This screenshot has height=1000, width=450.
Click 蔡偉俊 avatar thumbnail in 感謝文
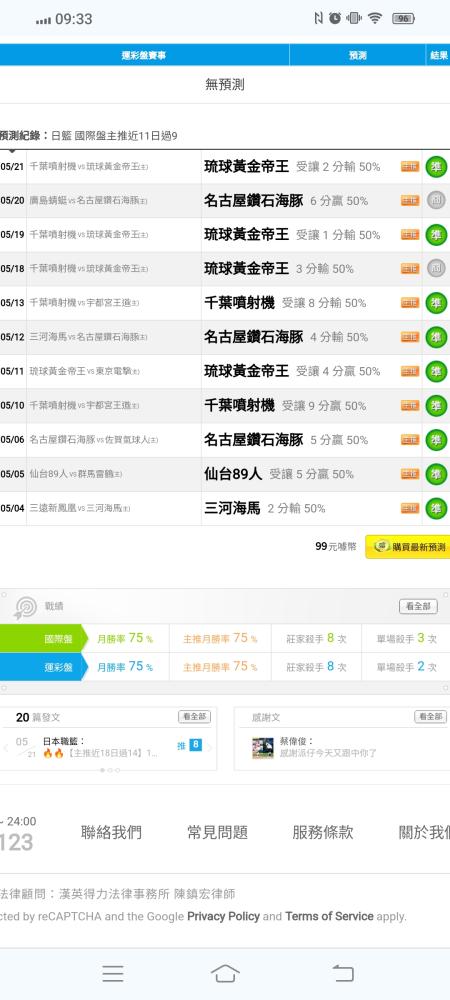tap(263, 748)
